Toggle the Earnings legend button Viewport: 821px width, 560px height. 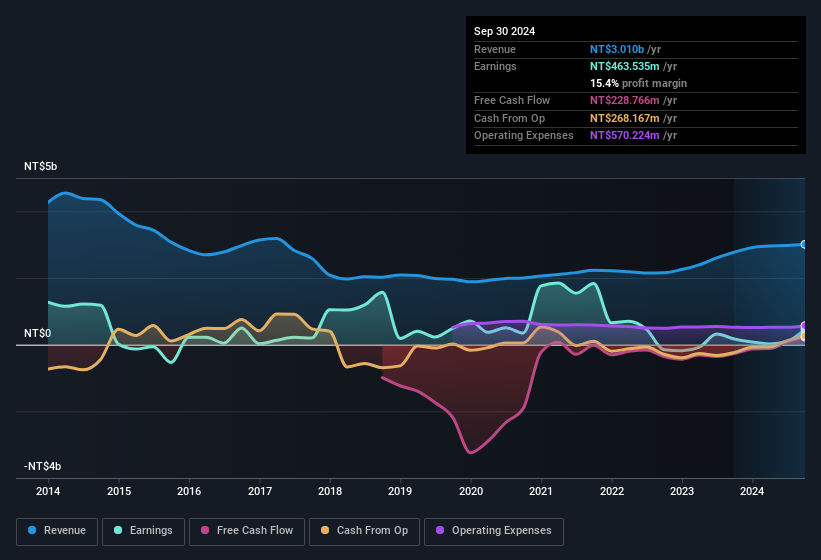143,531
